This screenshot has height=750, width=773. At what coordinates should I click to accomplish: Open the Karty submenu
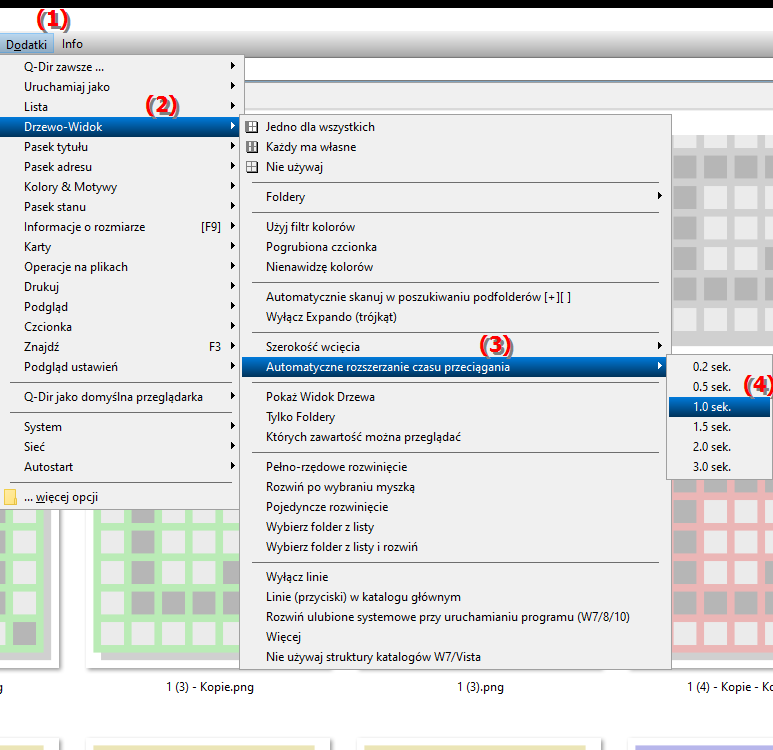coord(121,247)
